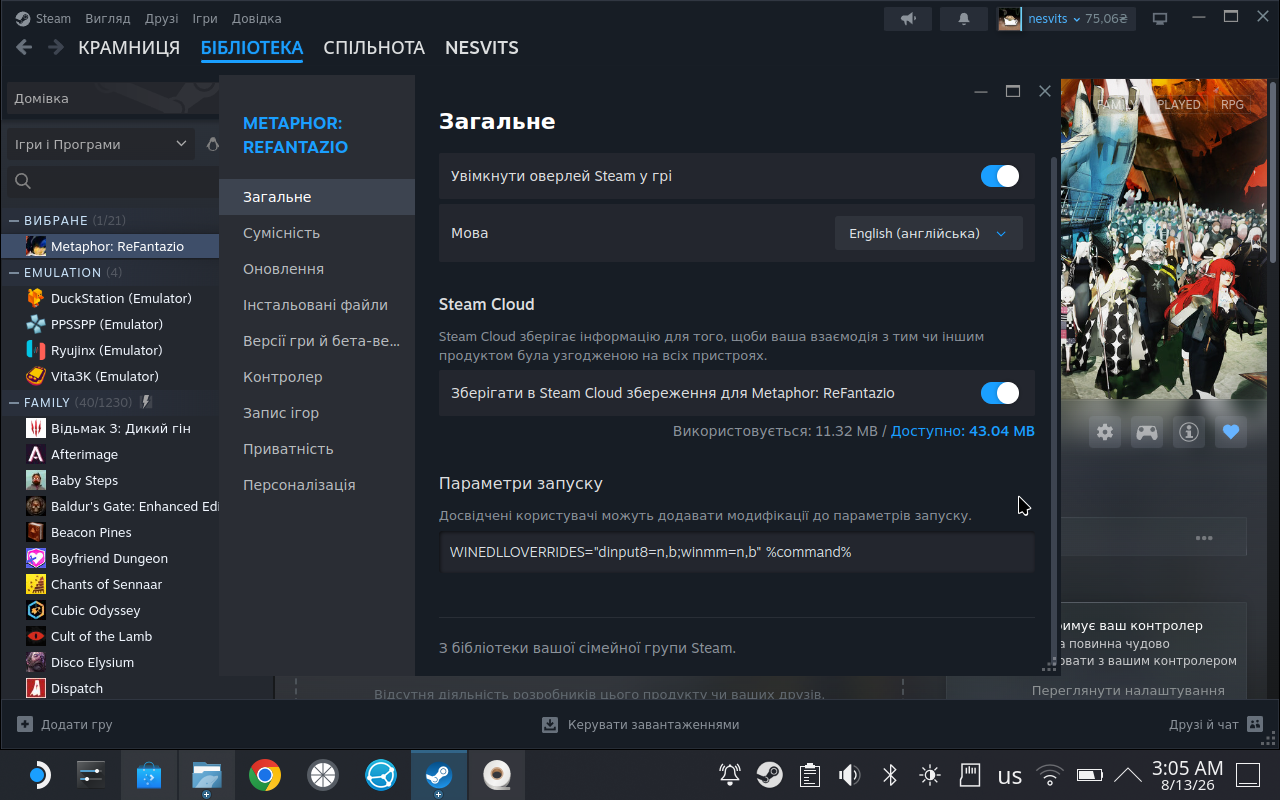1280x800 pixels.
Task: Open the Ігри menu
Action: [x=205, y=19]
